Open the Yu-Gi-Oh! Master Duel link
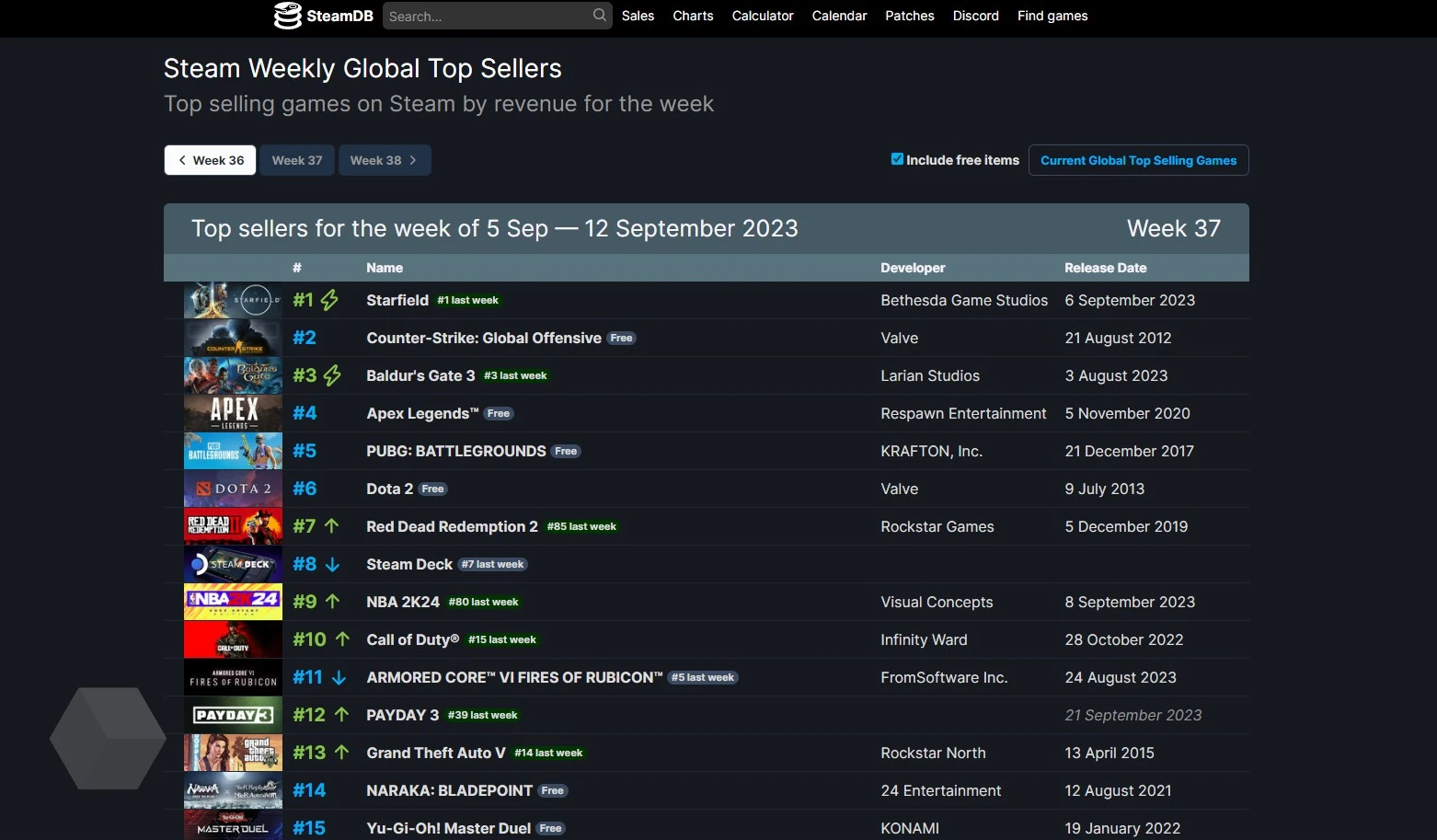The height and width of the screenshot is (840, 1437). 449,828
